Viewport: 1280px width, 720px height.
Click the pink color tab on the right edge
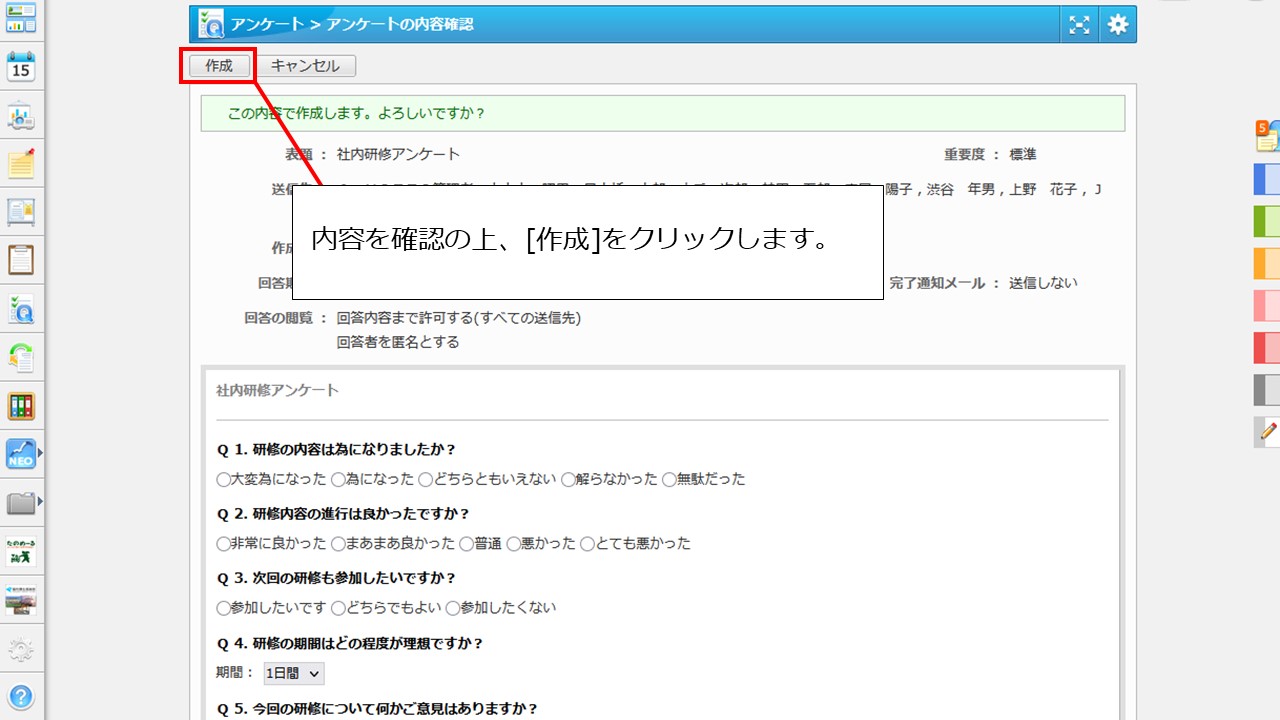coord(1267,305)
